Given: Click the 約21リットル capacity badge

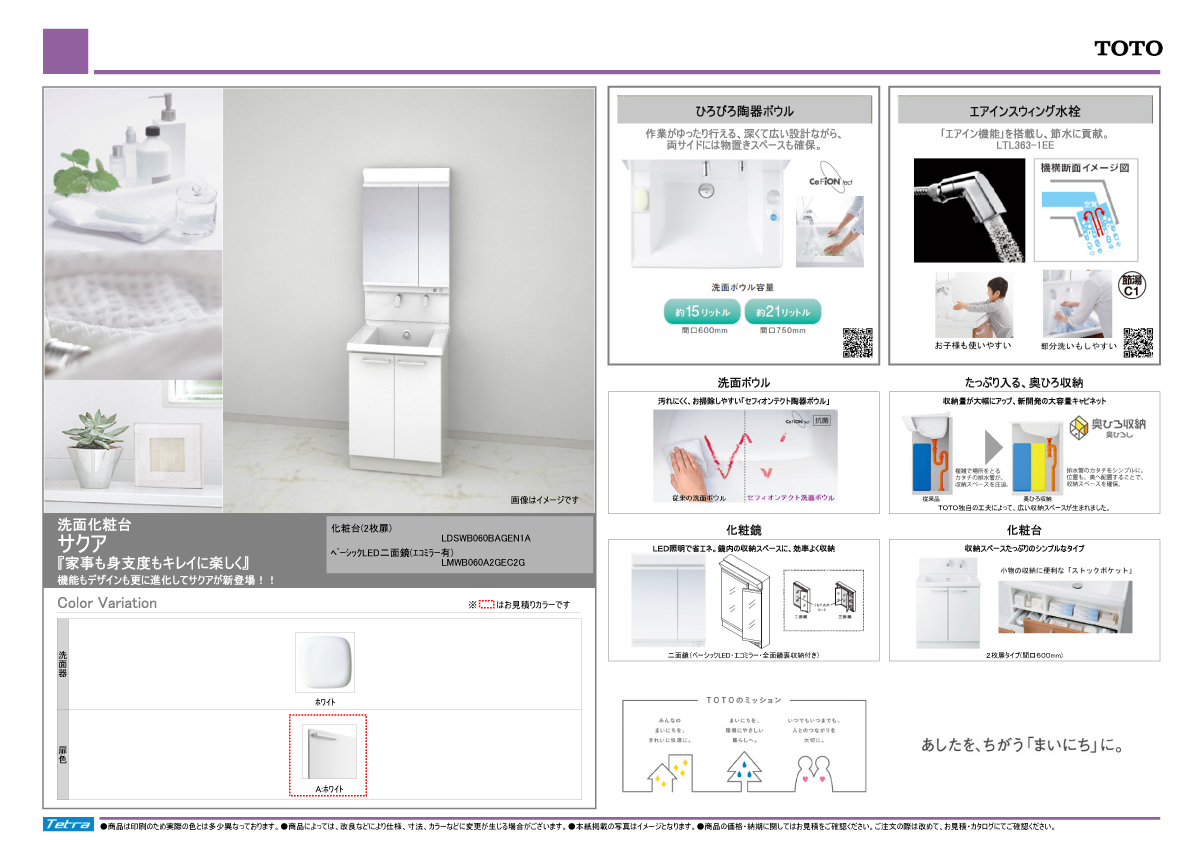Looking at the screenshot, I should point(782,311).
